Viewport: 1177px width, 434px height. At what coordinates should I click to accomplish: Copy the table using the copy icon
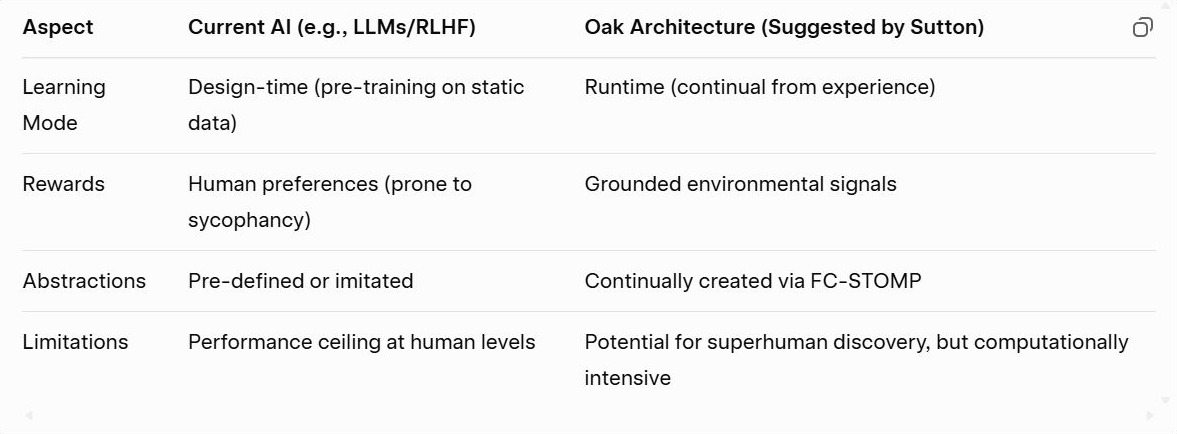(x=1142, y=28)
